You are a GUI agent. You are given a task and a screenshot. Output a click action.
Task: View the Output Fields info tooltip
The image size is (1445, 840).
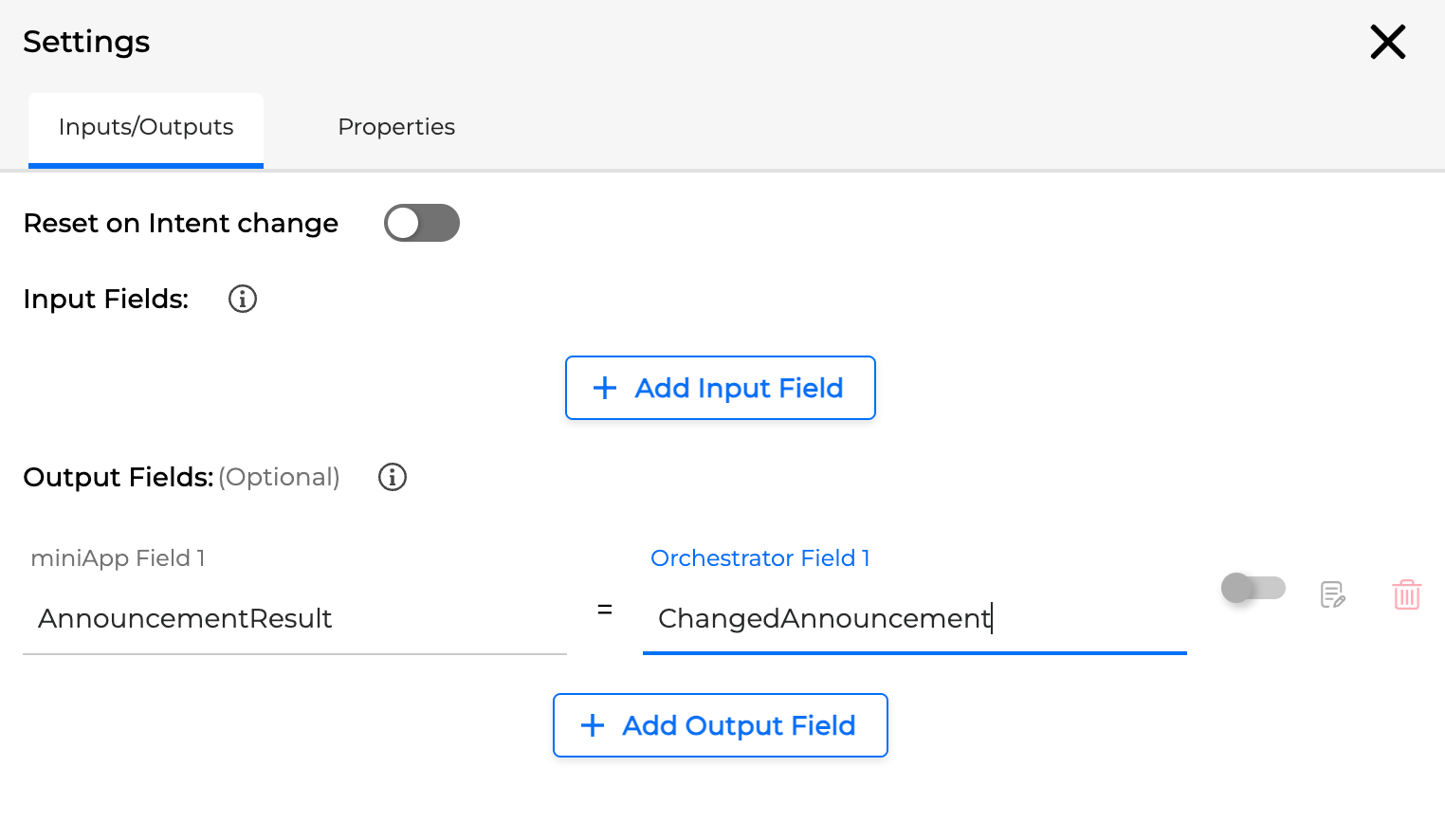click(392, 477)
